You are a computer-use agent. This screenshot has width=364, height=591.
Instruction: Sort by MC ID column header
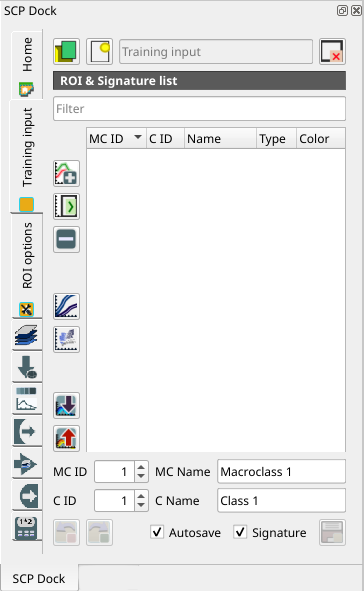click(x=116, y=138)
